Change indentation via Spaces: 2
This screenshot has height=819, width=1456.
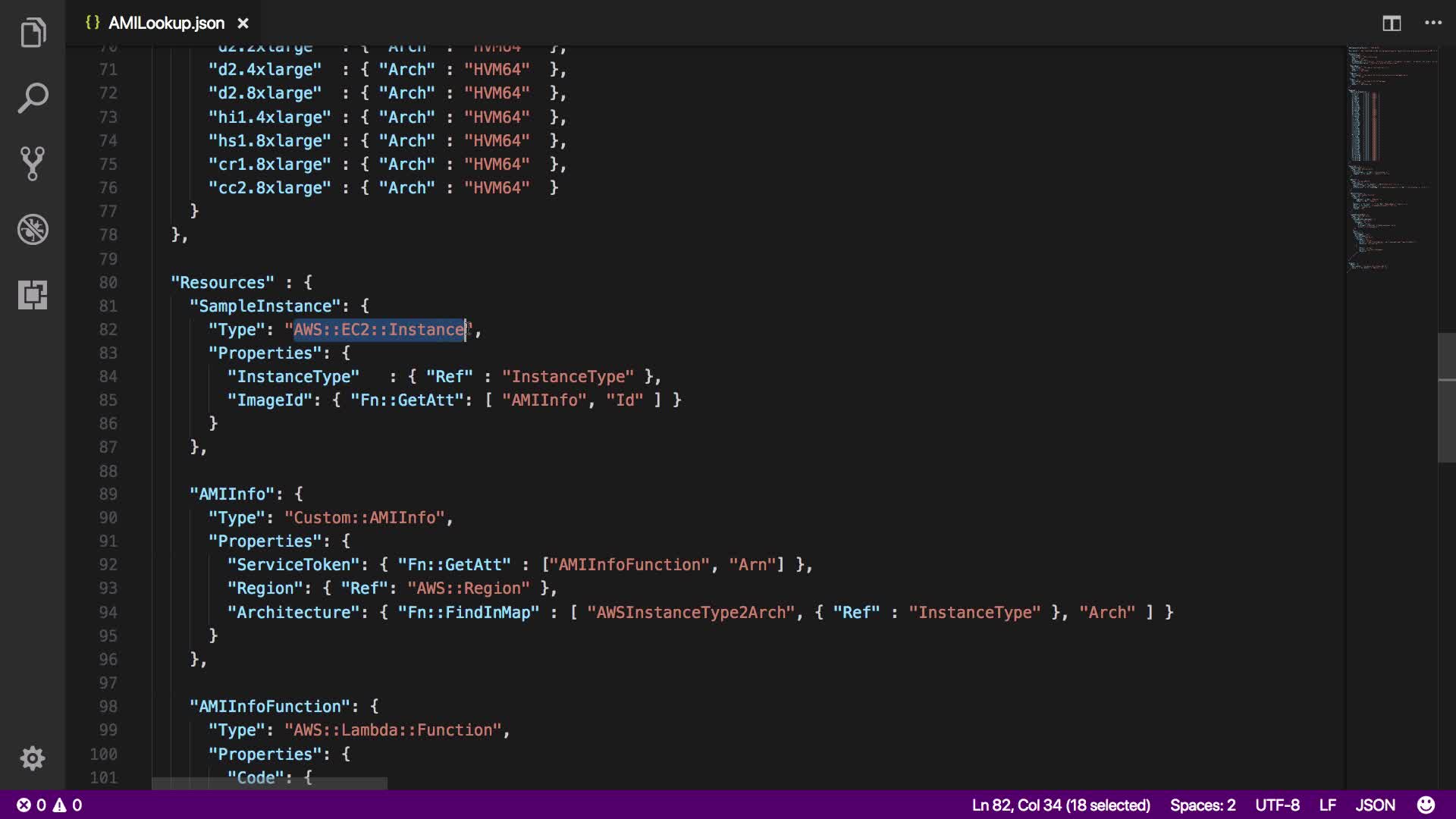[x=1202, y=805]
